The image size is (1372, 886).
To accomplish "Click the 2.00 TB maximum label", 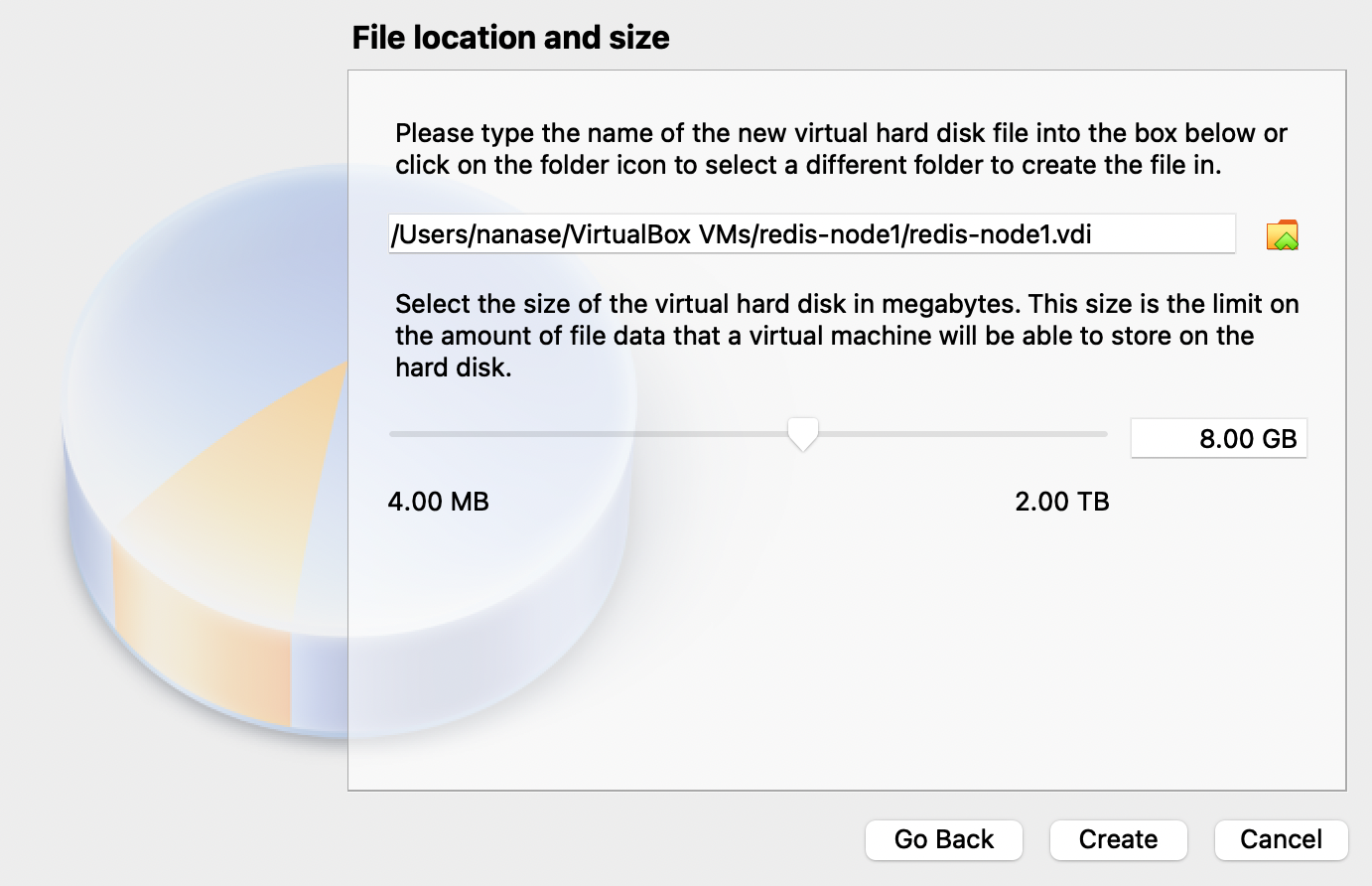I will pos(1062,502).
